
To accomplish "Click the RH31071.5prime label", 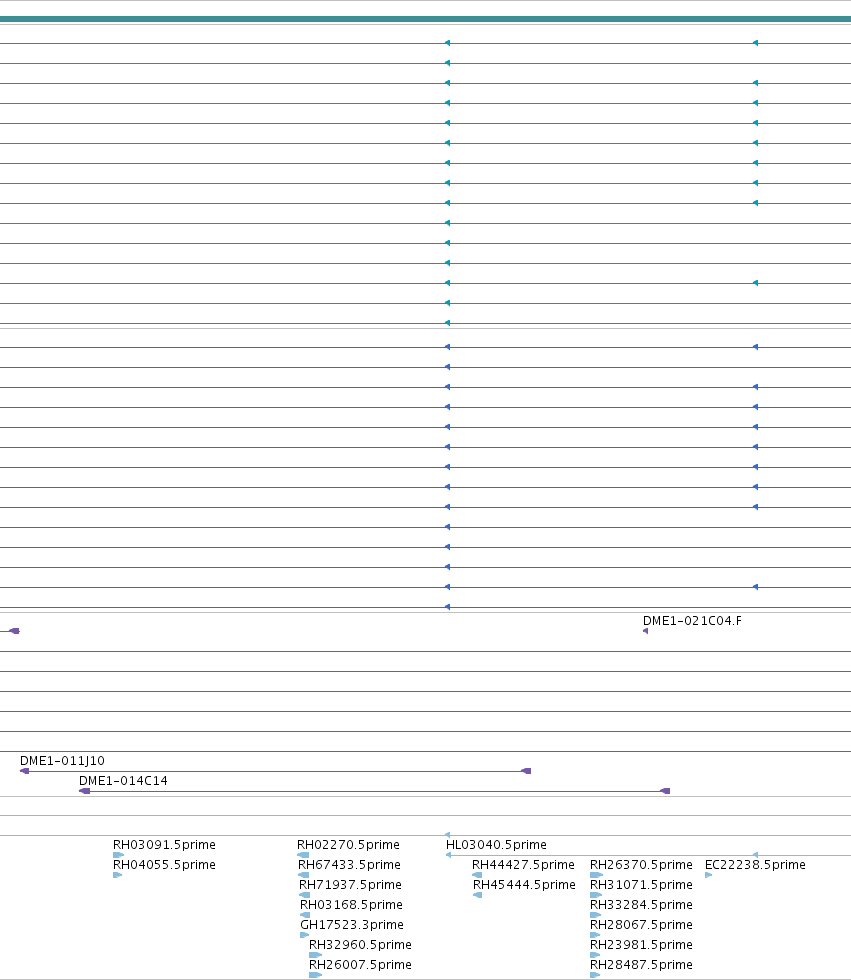I will [641, 884].
